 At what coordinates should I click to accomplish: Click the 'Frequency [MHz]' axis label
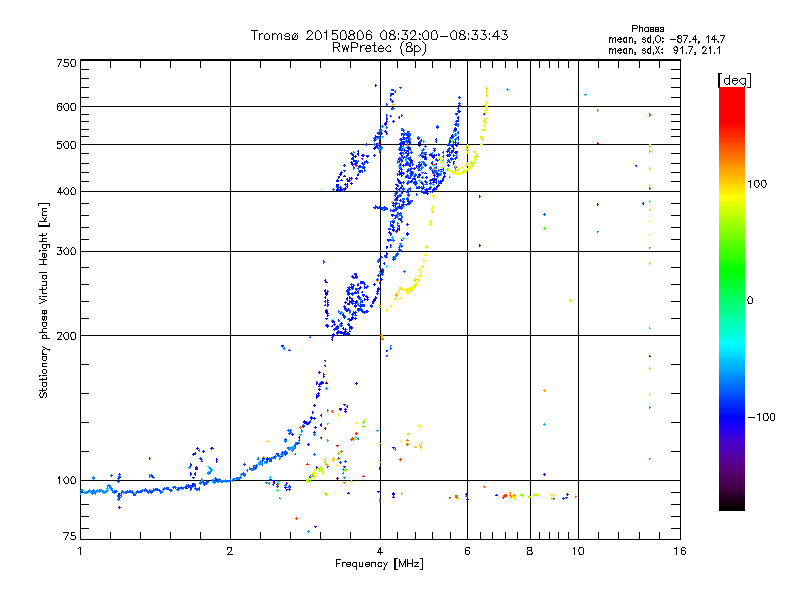(x=379, y=564)
